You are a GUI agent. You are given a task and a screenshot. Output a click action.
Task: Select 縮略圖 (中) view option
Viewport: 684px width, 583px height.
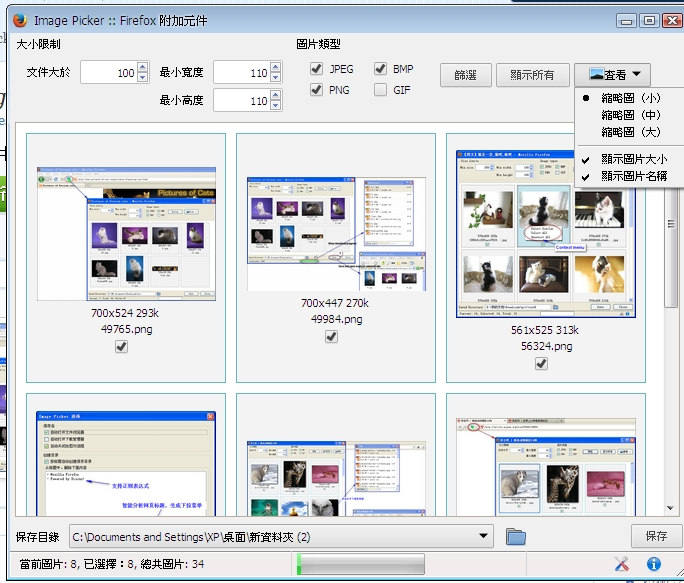630,115
